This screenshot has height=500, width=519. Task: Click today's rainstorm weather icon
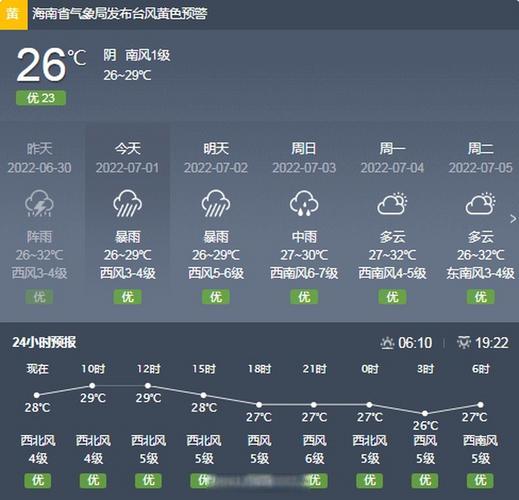128,203
